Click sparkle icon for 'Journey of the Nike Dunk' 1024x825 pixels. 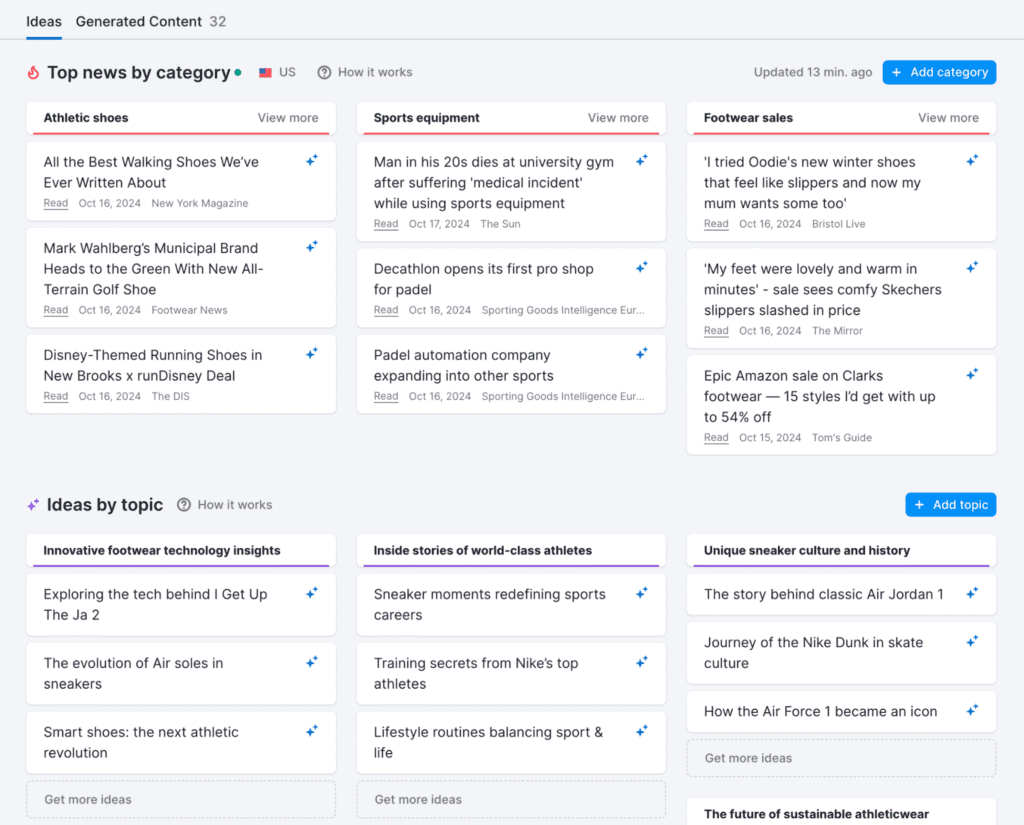[x=972, y=641]
